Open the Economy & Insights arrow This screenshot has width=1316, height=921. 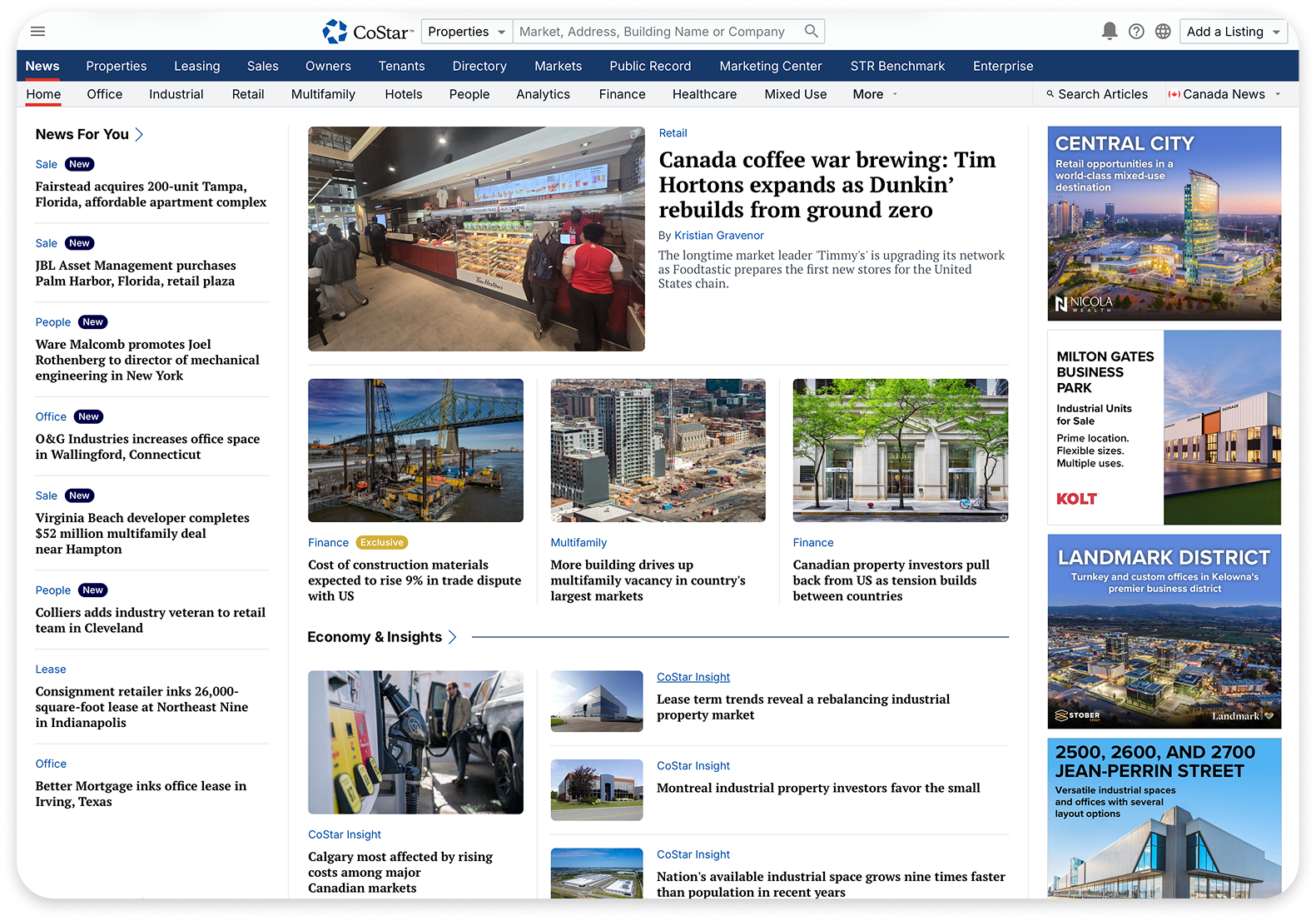click(452, 637)
